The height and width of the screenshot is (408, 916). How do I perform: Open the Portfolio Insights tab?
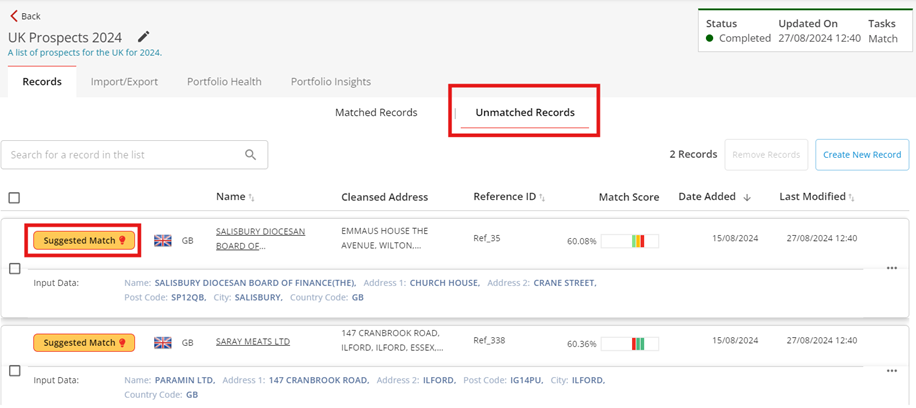click(331, 82)
